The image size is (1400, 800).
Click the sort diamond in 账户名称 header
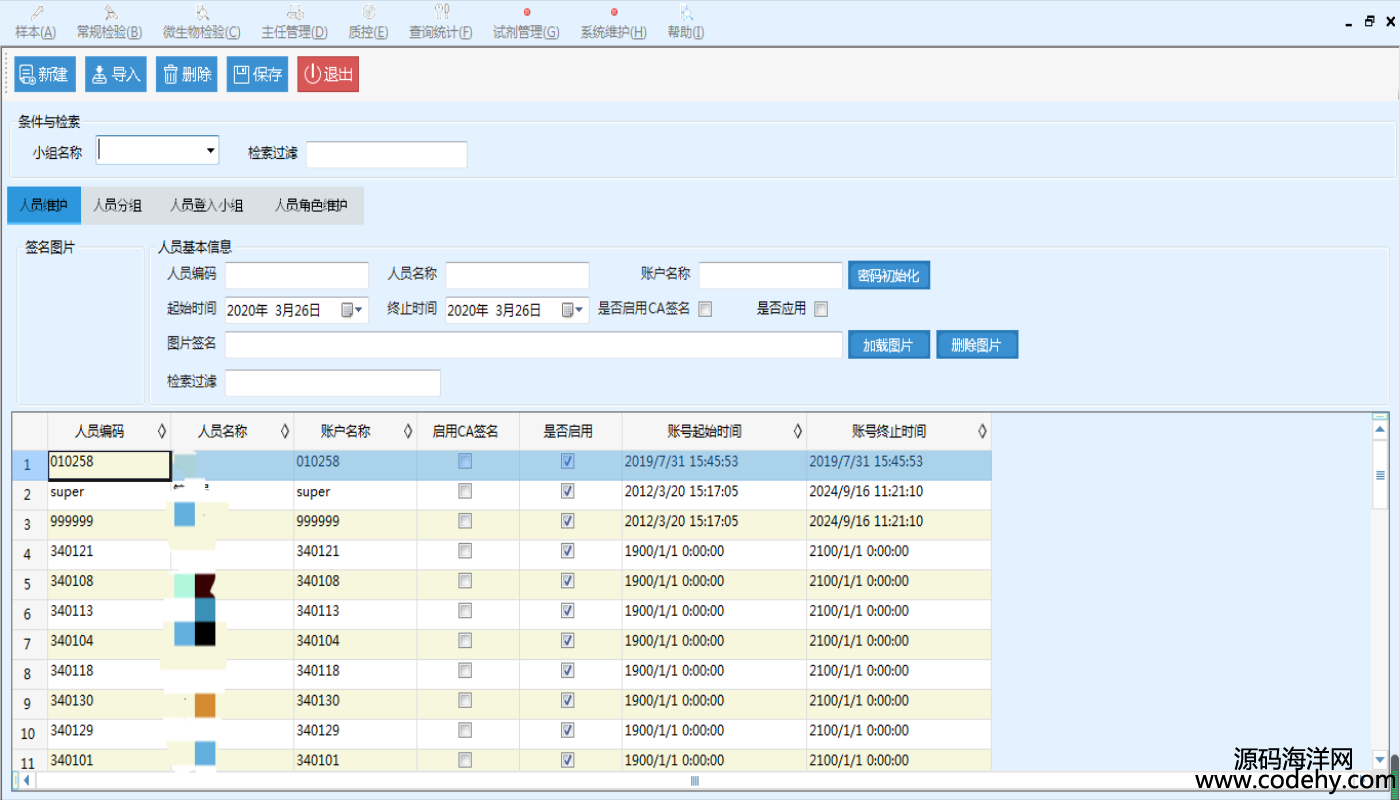point(408,431)
